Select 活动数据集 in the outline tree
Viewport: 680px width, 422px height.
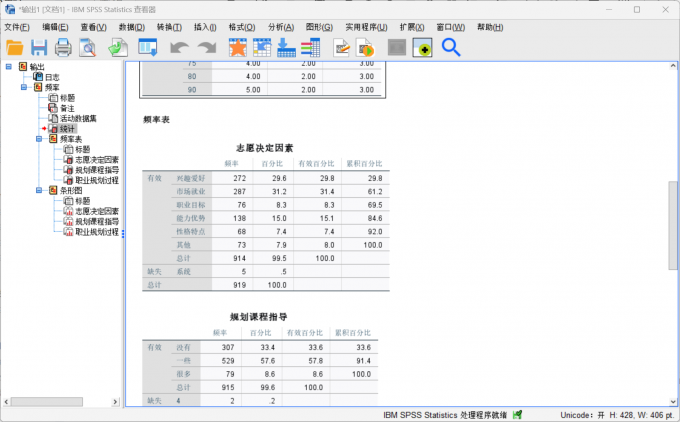(78, 118)
